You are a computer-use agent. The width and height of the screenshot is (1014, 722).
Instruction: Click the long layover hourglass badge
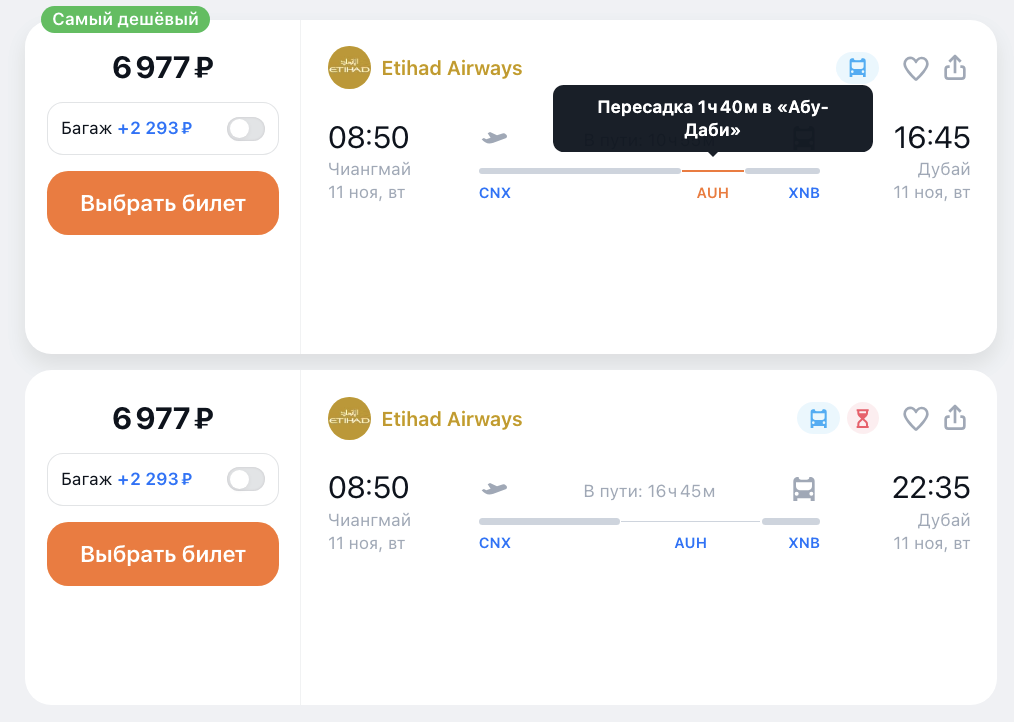pos(862,418)
